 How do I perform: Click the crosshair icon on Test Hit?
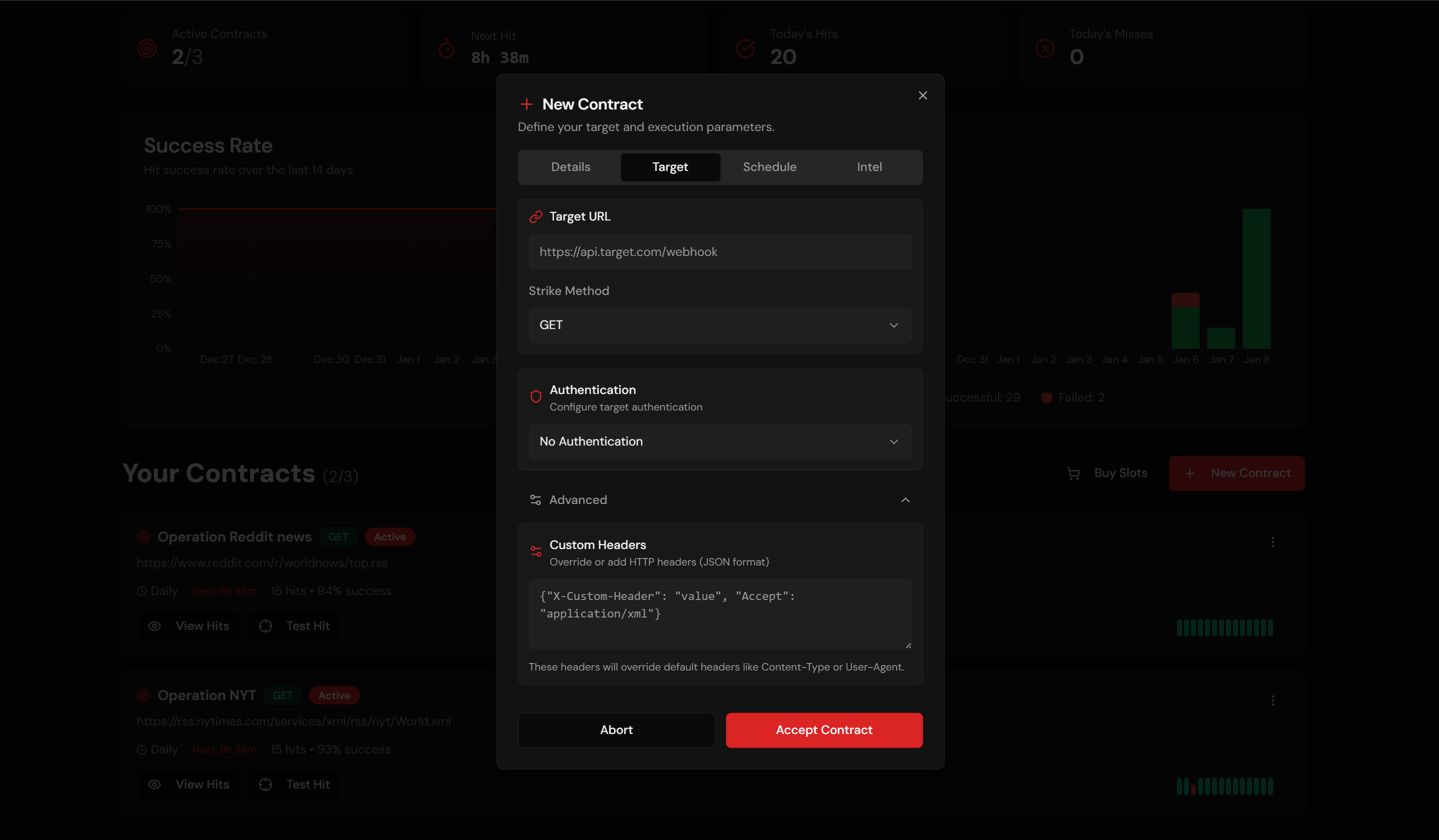tap(265, 626)
